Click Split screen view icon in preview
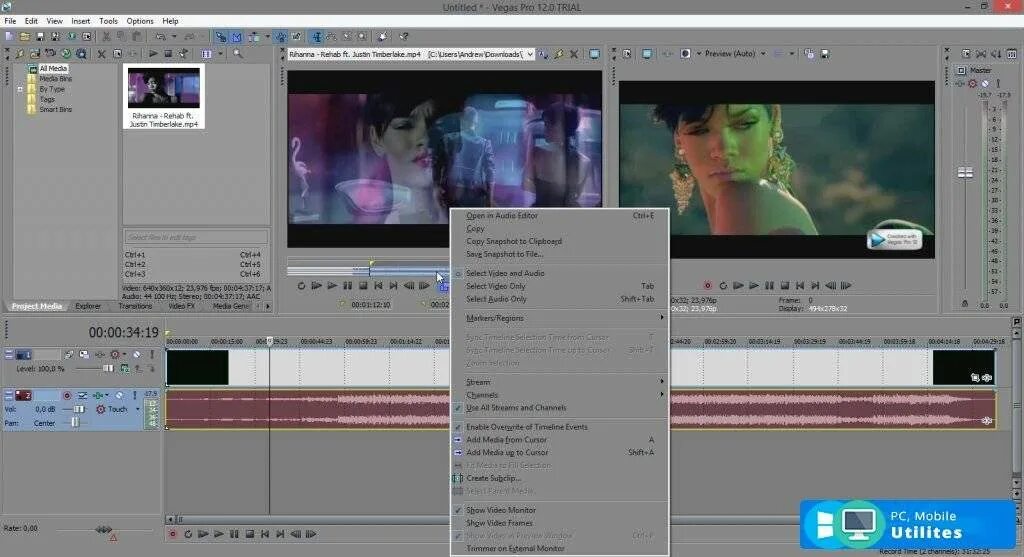Viewport: 1024px width, 557px height. point(685,54)
